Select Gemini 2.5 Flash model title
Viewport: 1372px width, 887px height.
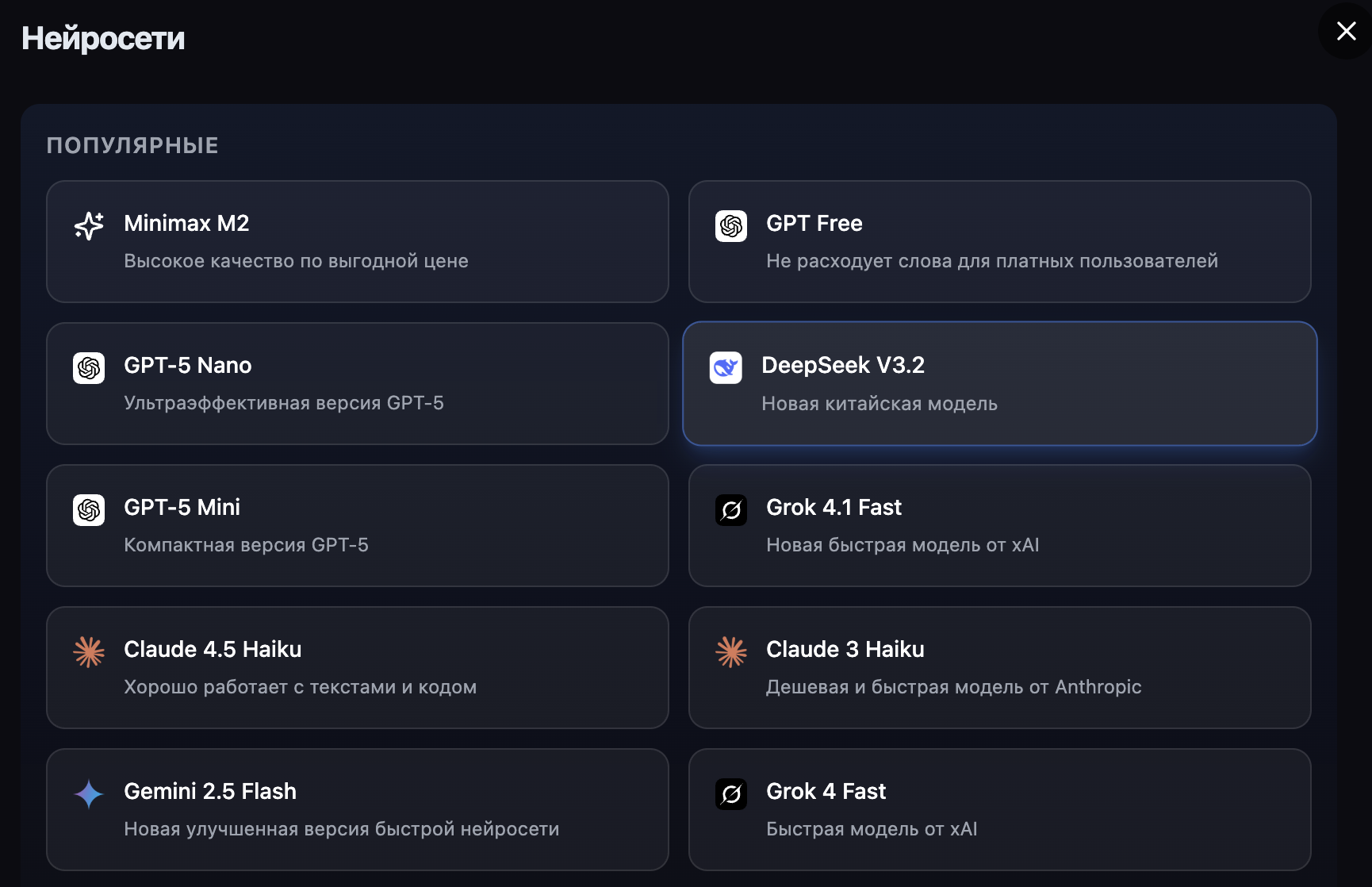click(x=210, y=792)
